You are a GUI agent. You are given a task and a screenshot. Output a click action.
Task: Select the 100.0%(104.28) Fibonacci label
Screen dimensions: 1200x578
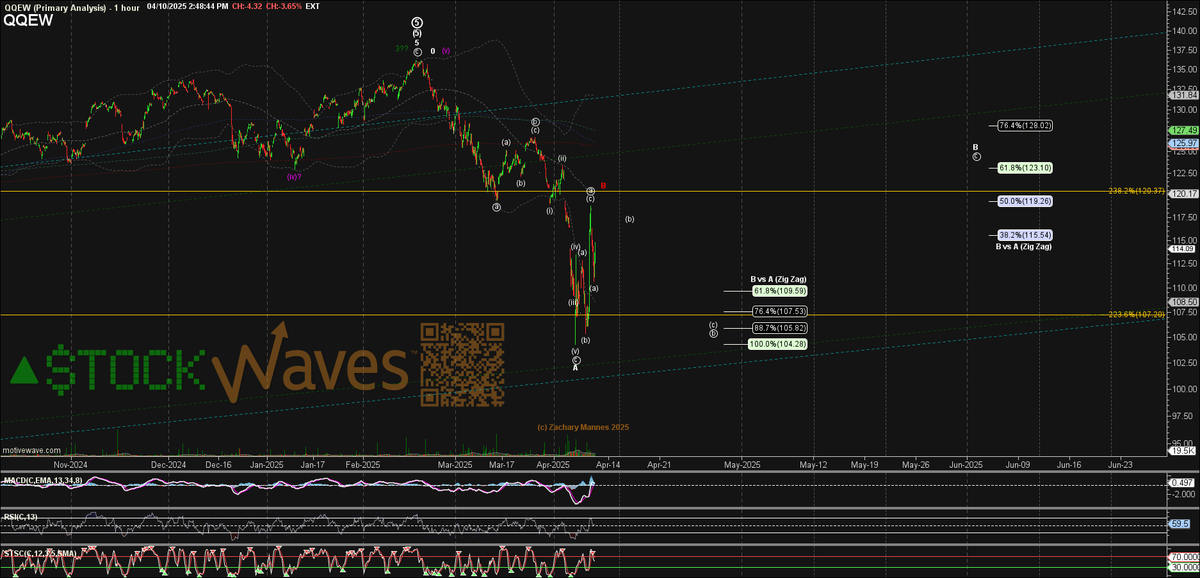tap(778, 343)
